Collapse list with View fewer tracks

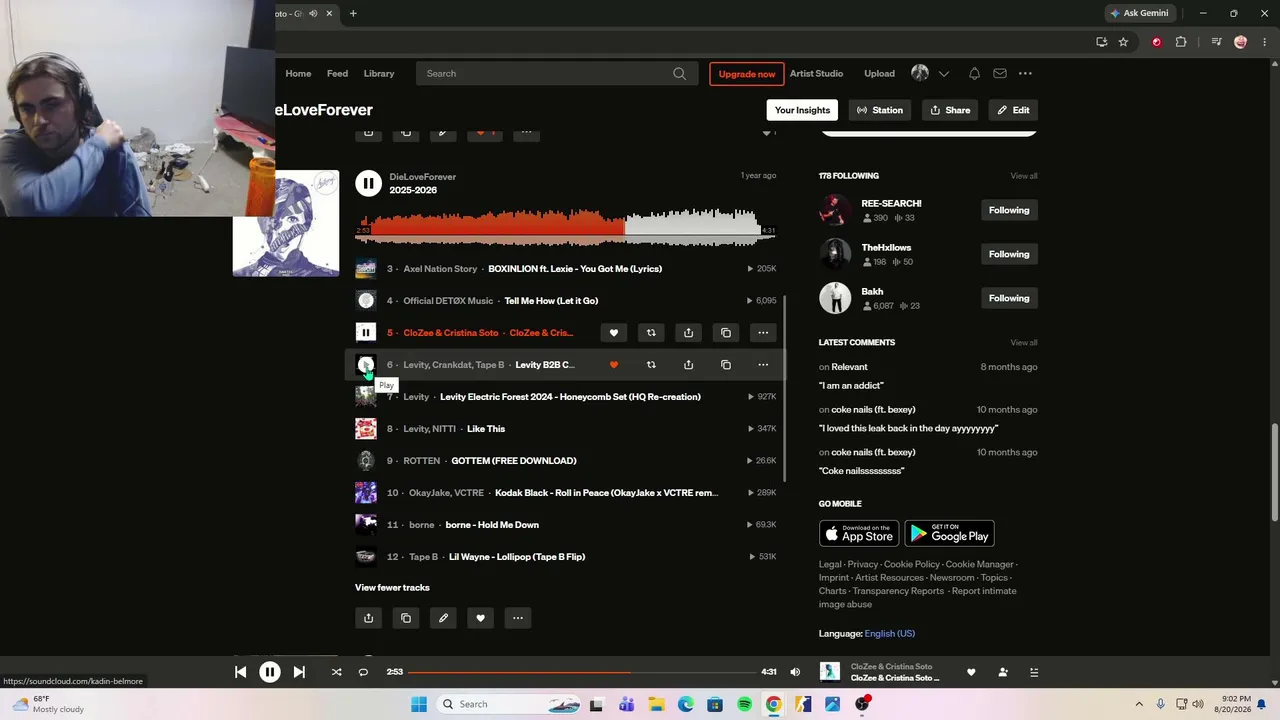pos(392,588)
